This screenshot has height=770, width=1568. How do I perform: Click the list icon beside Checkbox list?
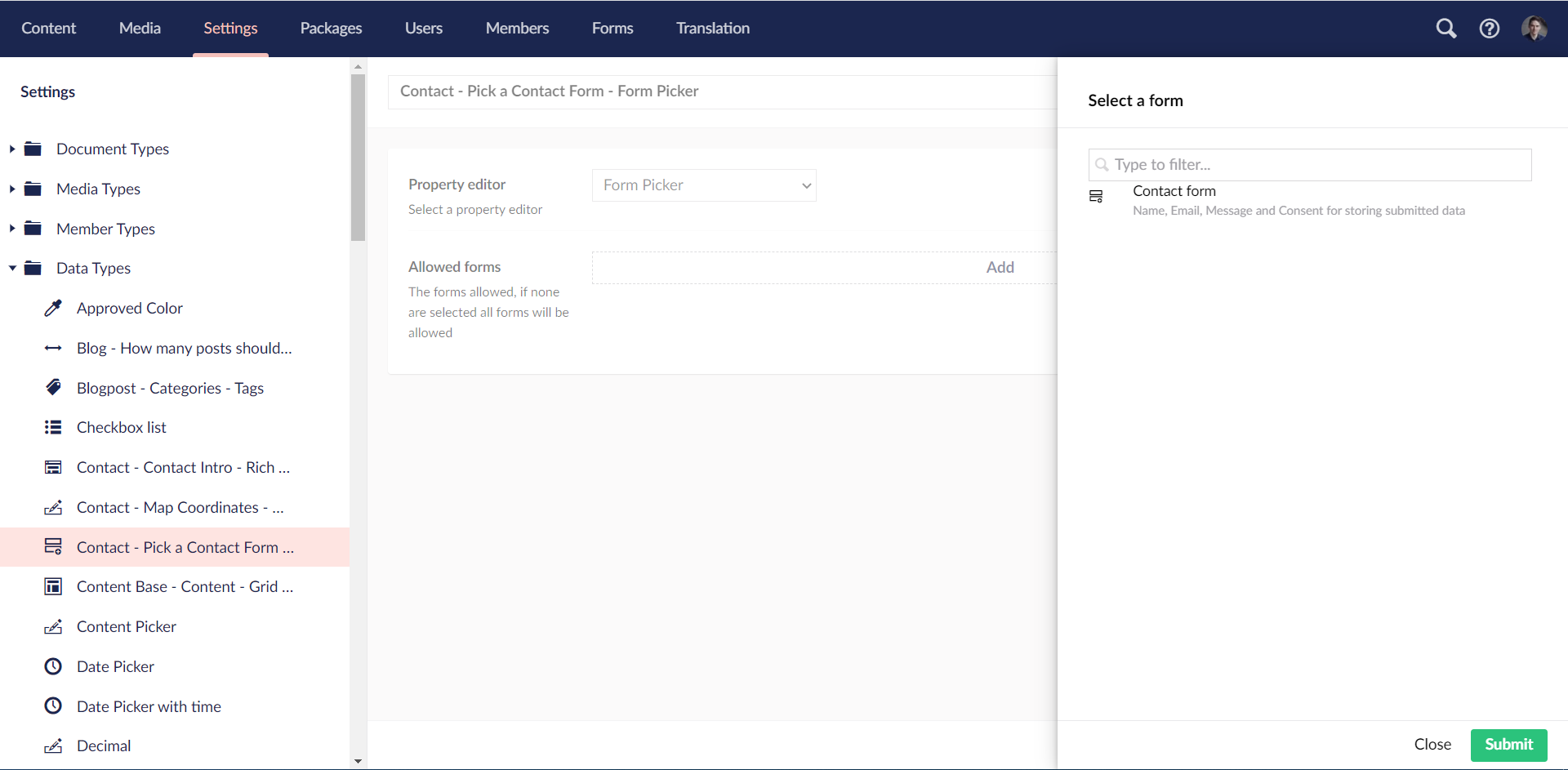(x=53, y=427)
